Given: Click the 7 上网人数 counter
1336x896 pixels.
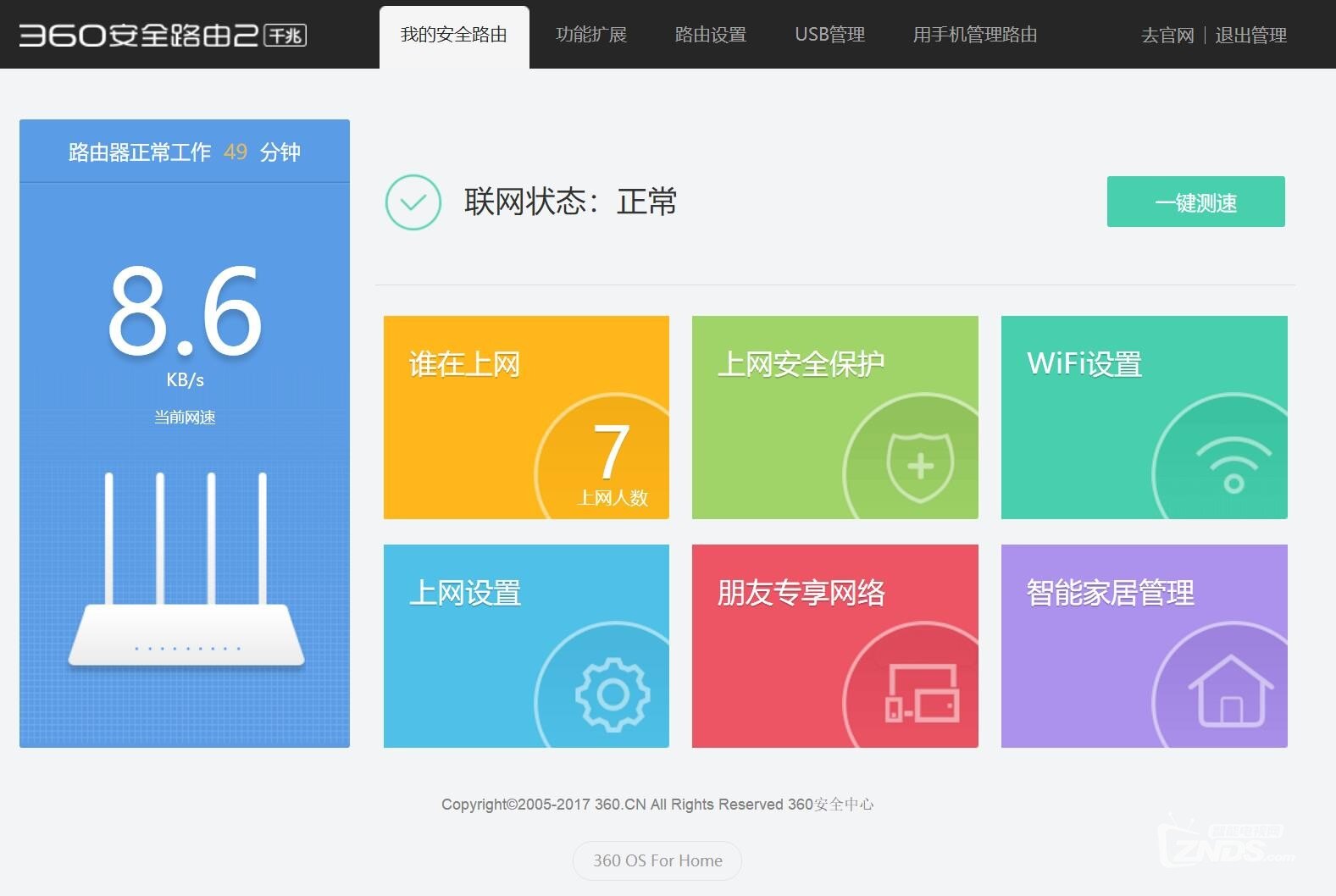Looking at the screenshot, I should point(613,464).
